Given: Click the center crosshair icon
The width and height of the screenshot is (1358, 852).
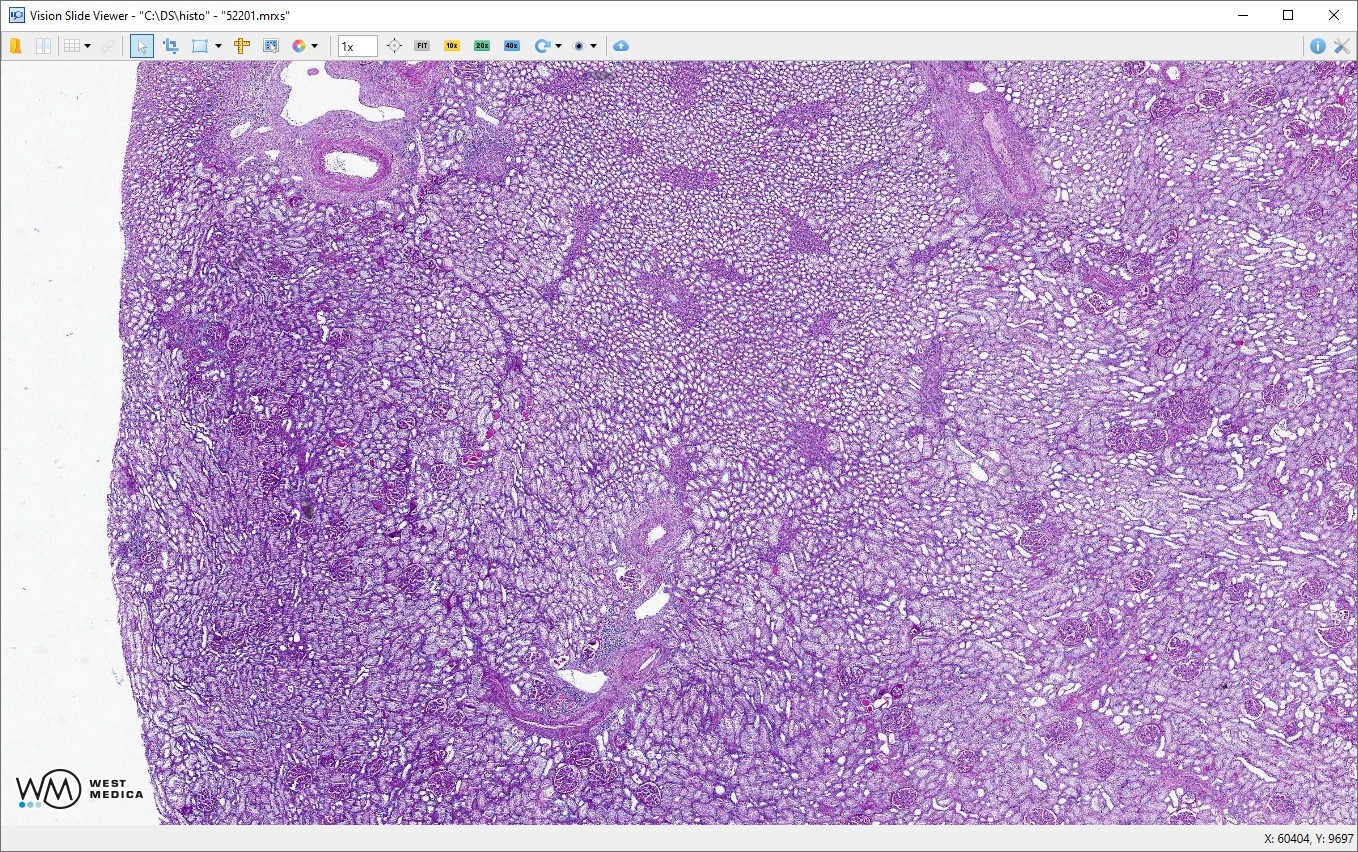Looking at the screenshot, I should pyautogui.click(x=394, y=46).
